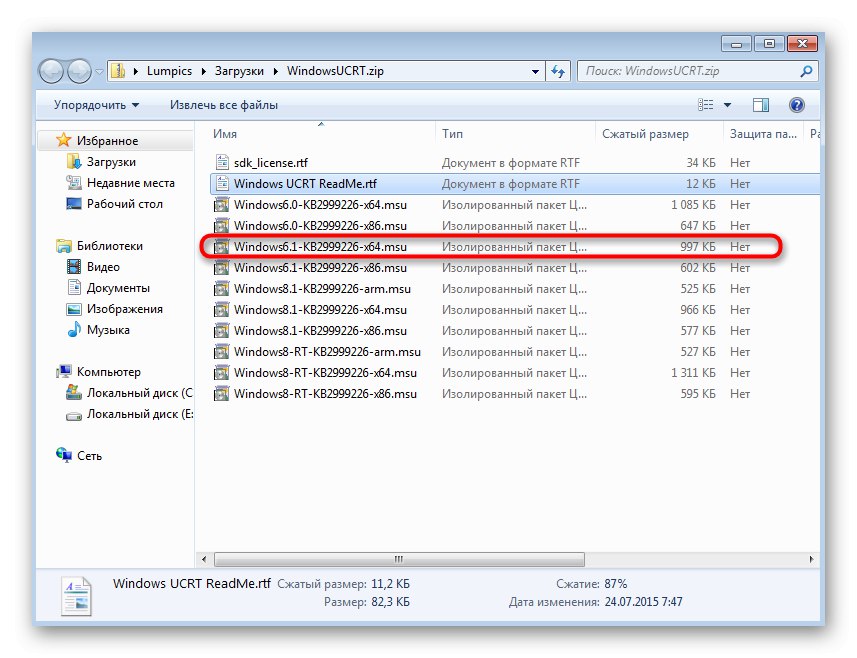The image size is (857, 658).
Task: Open the recent pages dropdown arrow
Action: (x=99, y=72)
